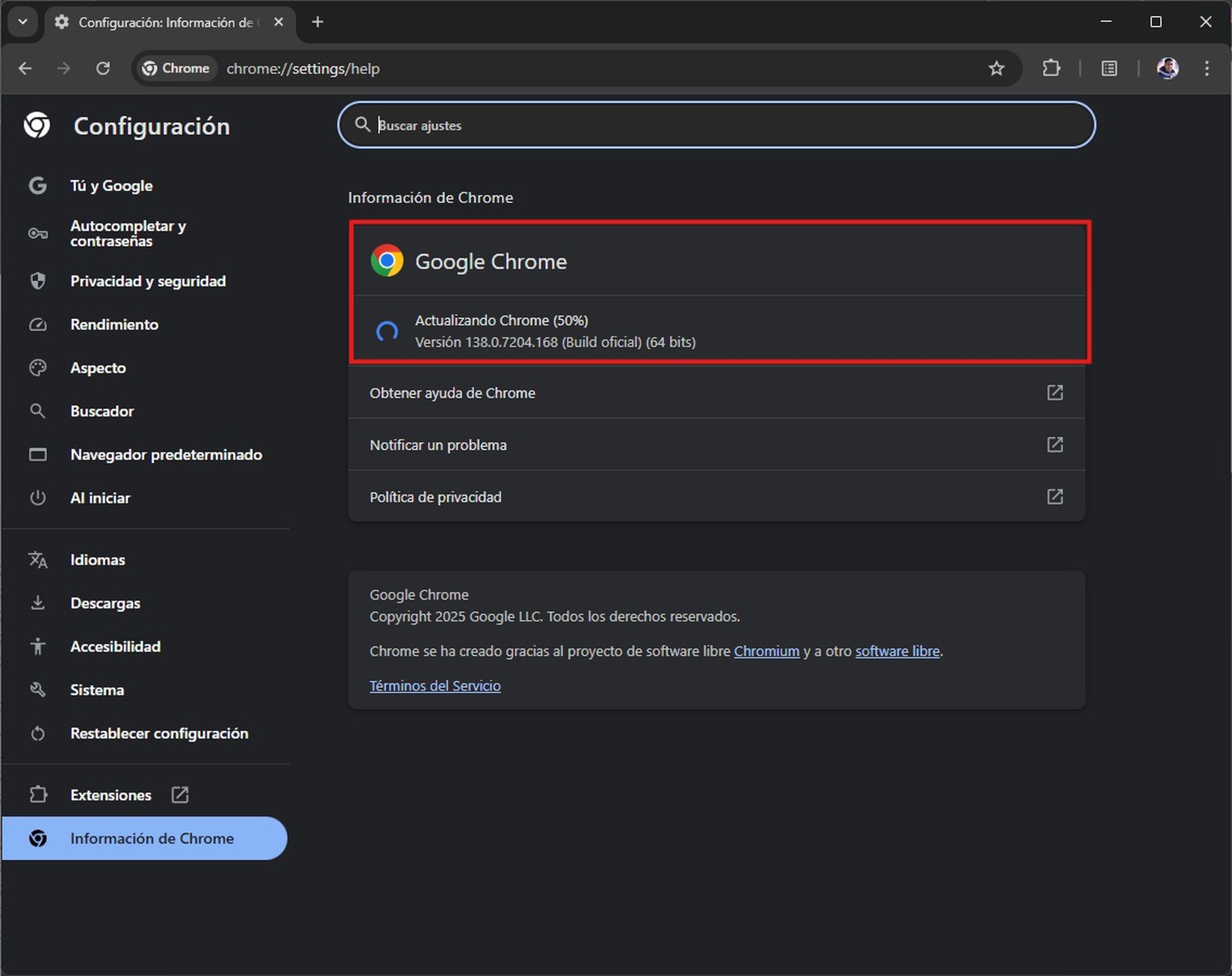Click the speedometer icon for Rendimiento
This screenshot has width=1232, height=976.
[38, 325]
